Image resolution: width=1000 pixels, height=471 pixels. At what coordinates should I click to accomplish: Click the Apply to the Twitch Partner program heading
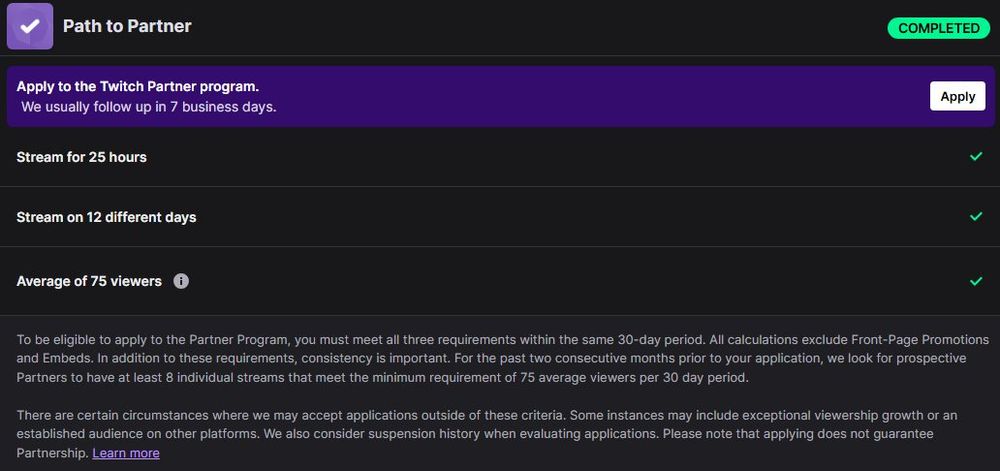click(138, 86)
